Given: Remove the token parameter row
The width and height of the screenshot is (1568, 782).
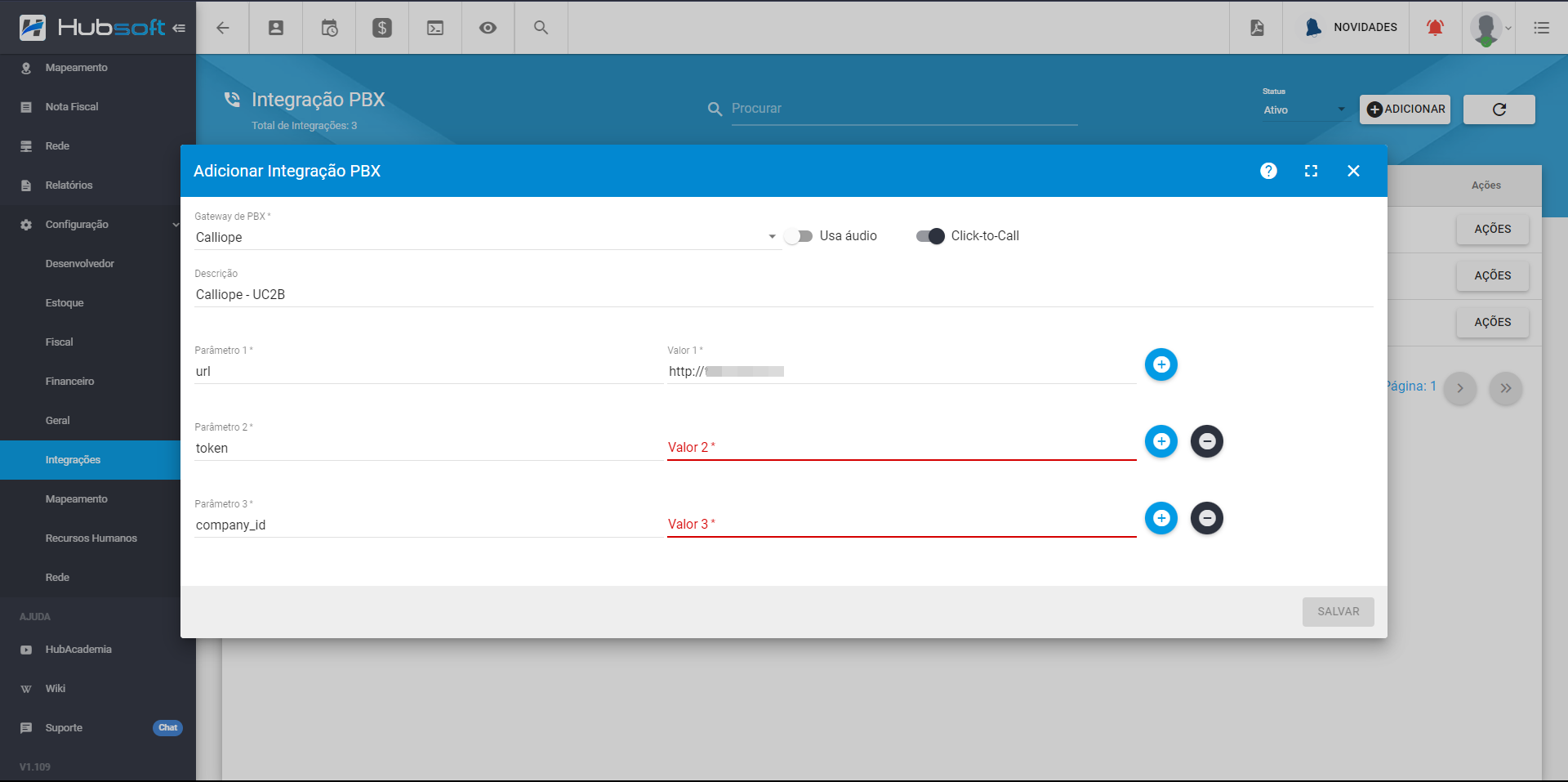Looking at the screenshot, I should click(1207, 441).
